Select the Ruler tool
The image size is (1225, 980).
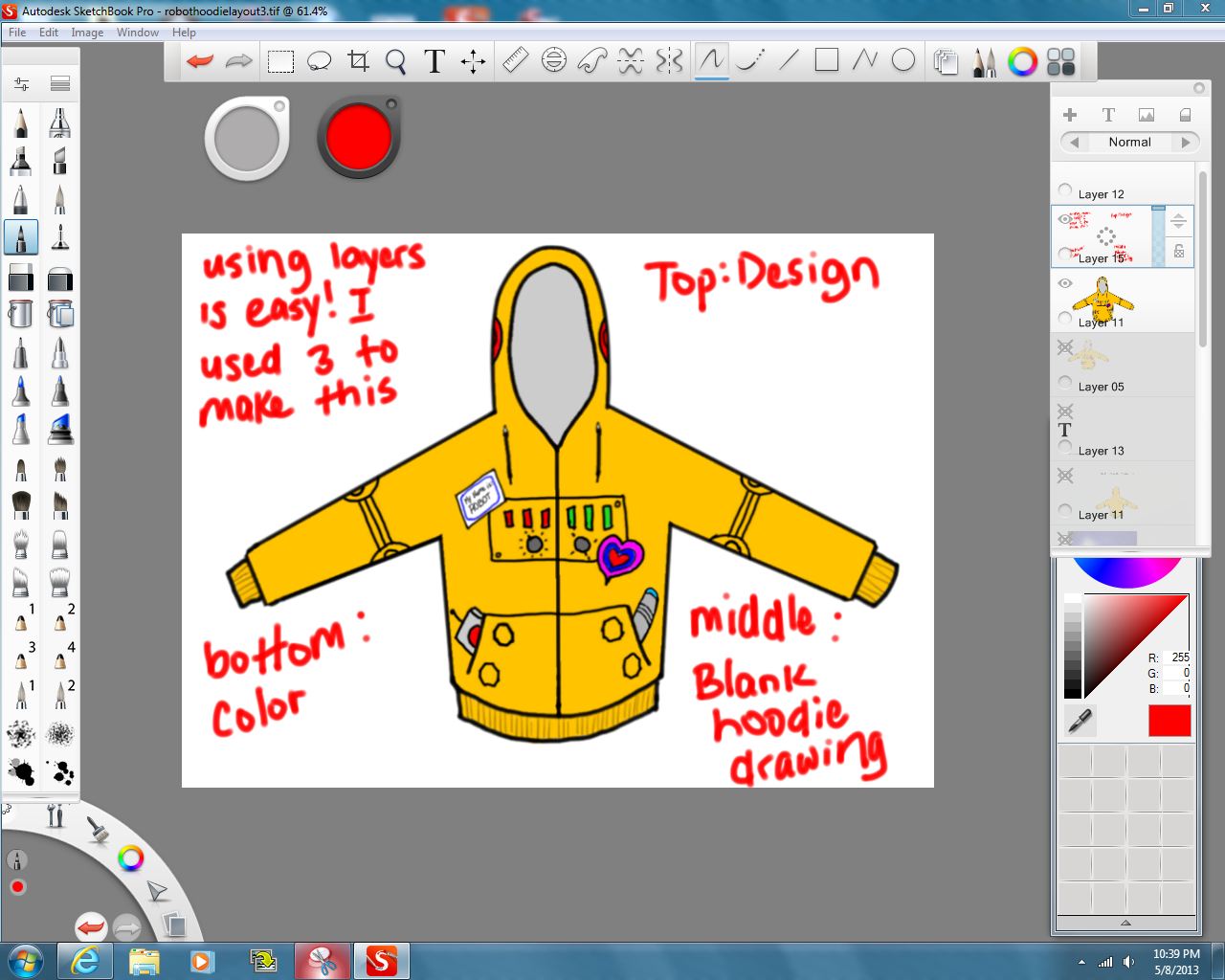pyautogui.click(x=514, y=60)
